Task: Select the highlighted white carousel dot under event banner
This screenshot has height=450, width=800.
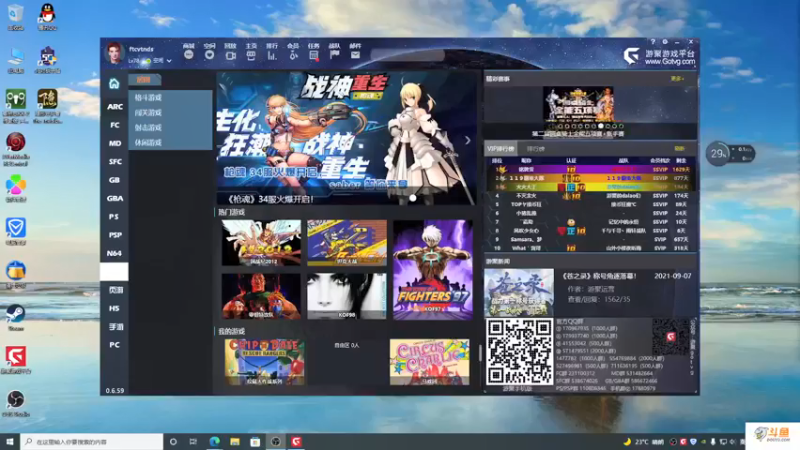Action: 601,126
